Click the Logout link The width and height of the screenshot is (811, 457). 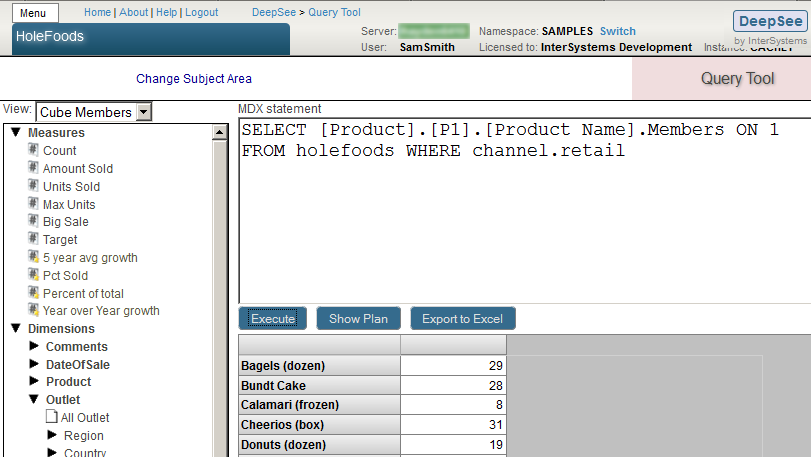(202, 12)
